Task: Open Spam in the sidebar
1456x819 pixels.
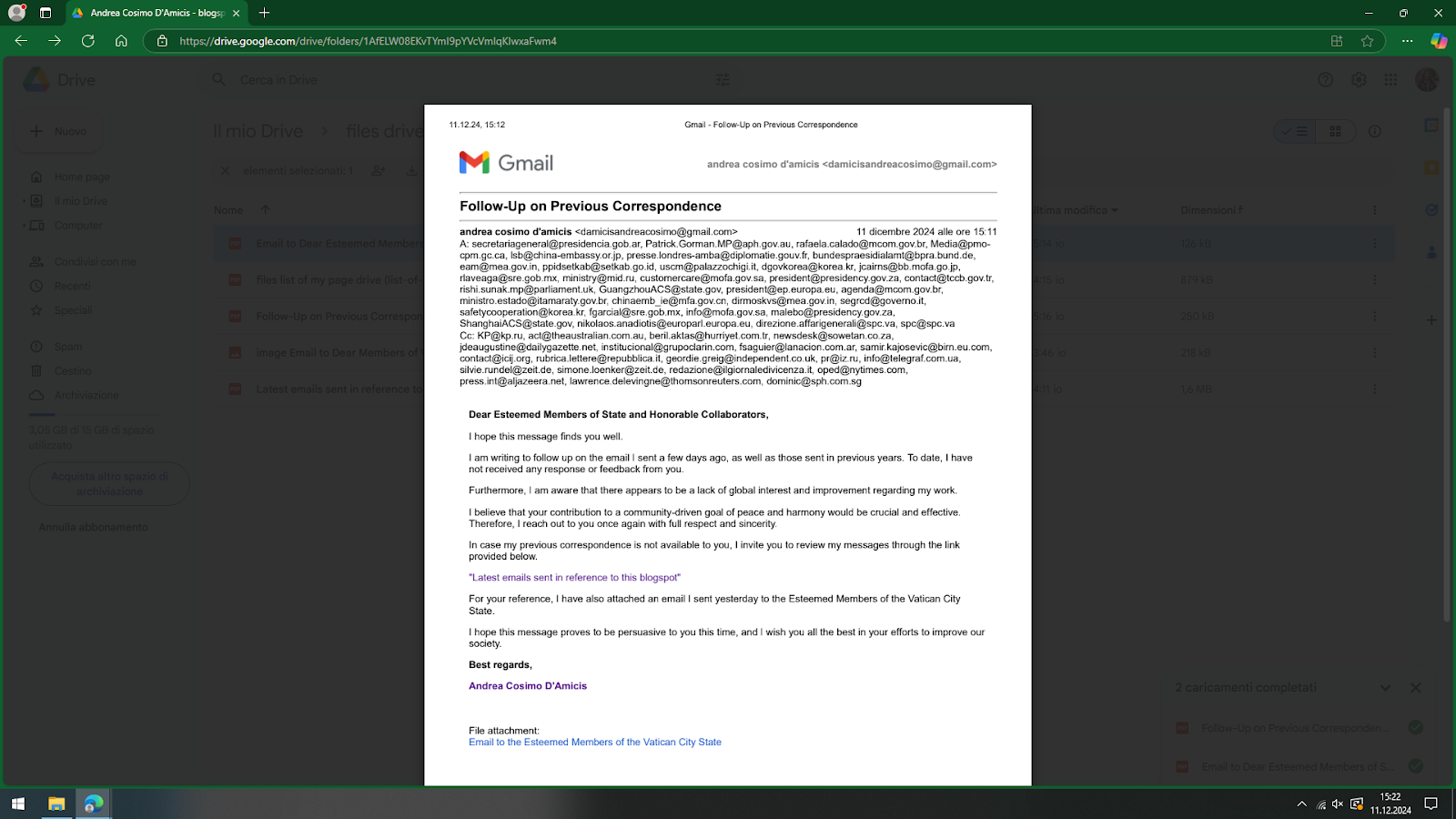Action: (x=67, y=347)
